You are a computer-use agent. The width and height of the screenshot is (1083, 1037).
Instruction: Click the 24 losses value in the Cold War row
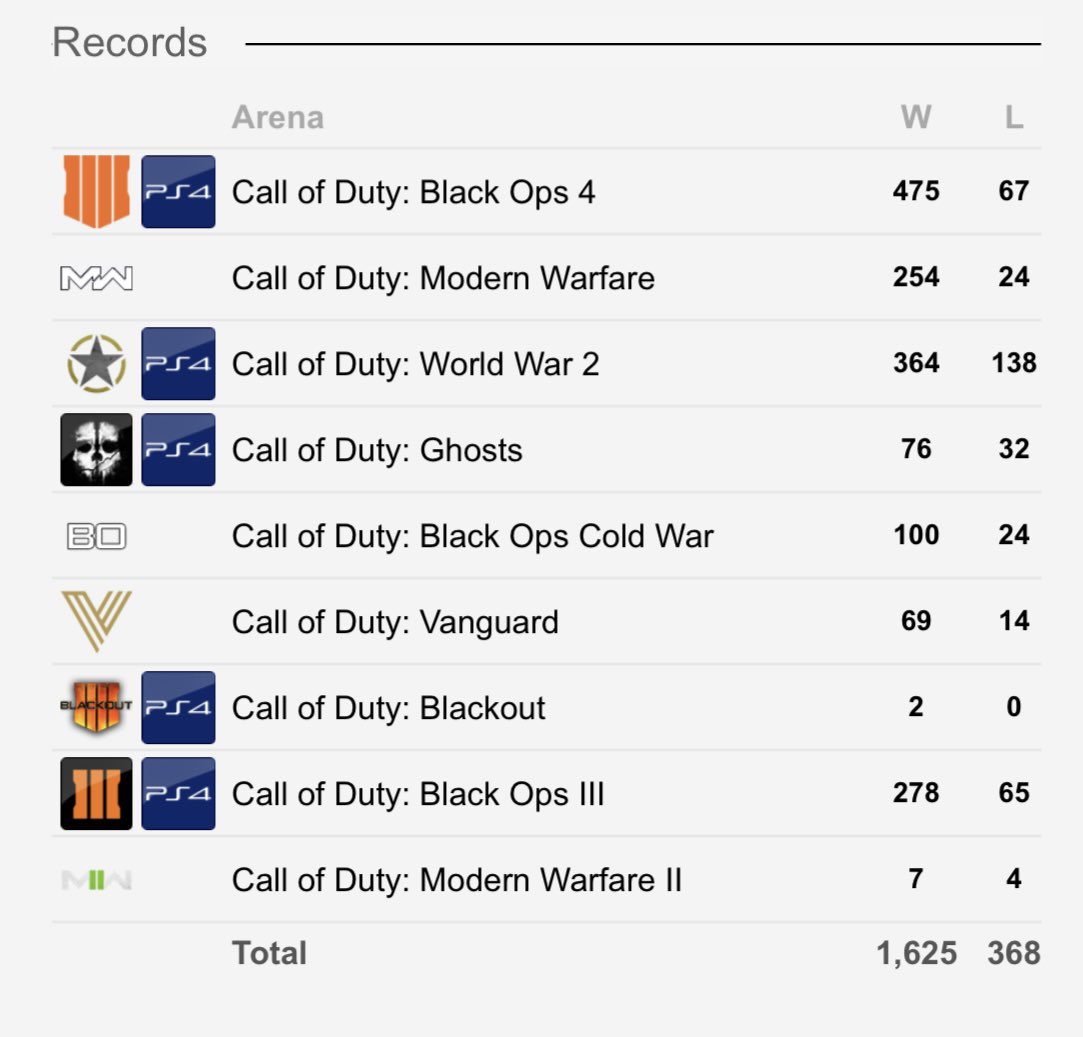click(x=1013, y=535)
